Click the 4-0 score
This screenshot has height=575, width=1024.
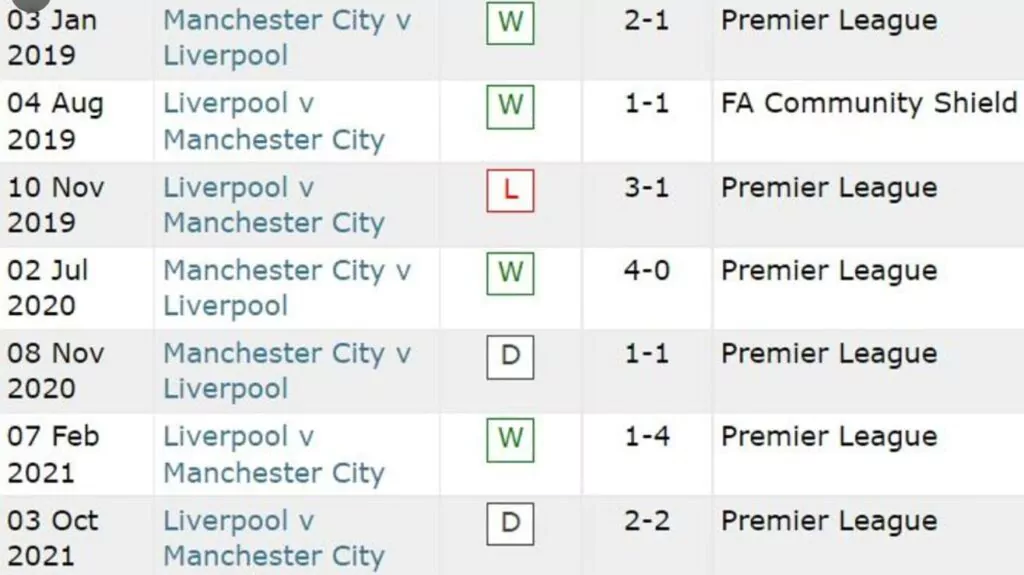[x=647, y=270]
